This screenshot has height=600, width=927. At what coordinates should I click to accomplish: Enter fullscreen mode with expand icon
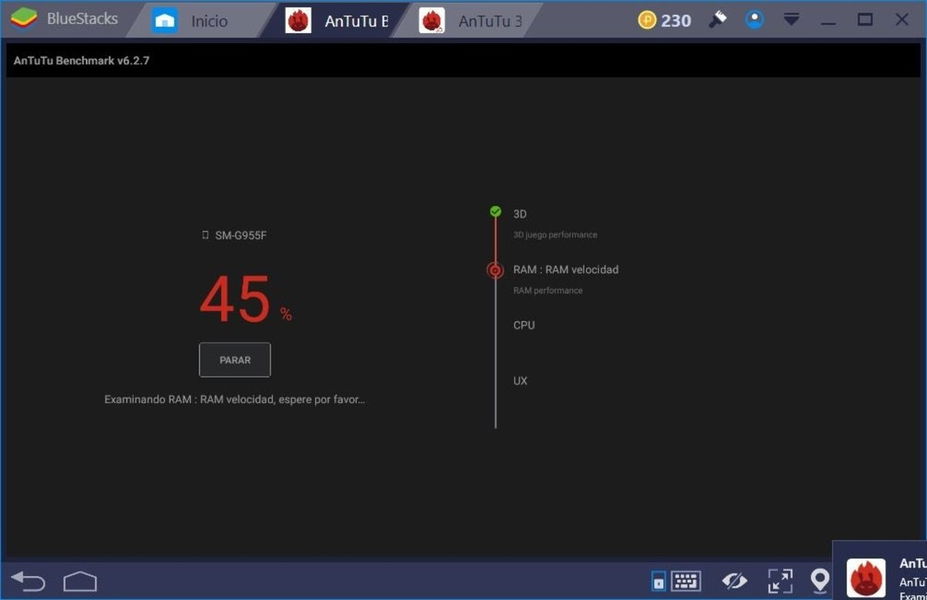[x=780, y=581]
